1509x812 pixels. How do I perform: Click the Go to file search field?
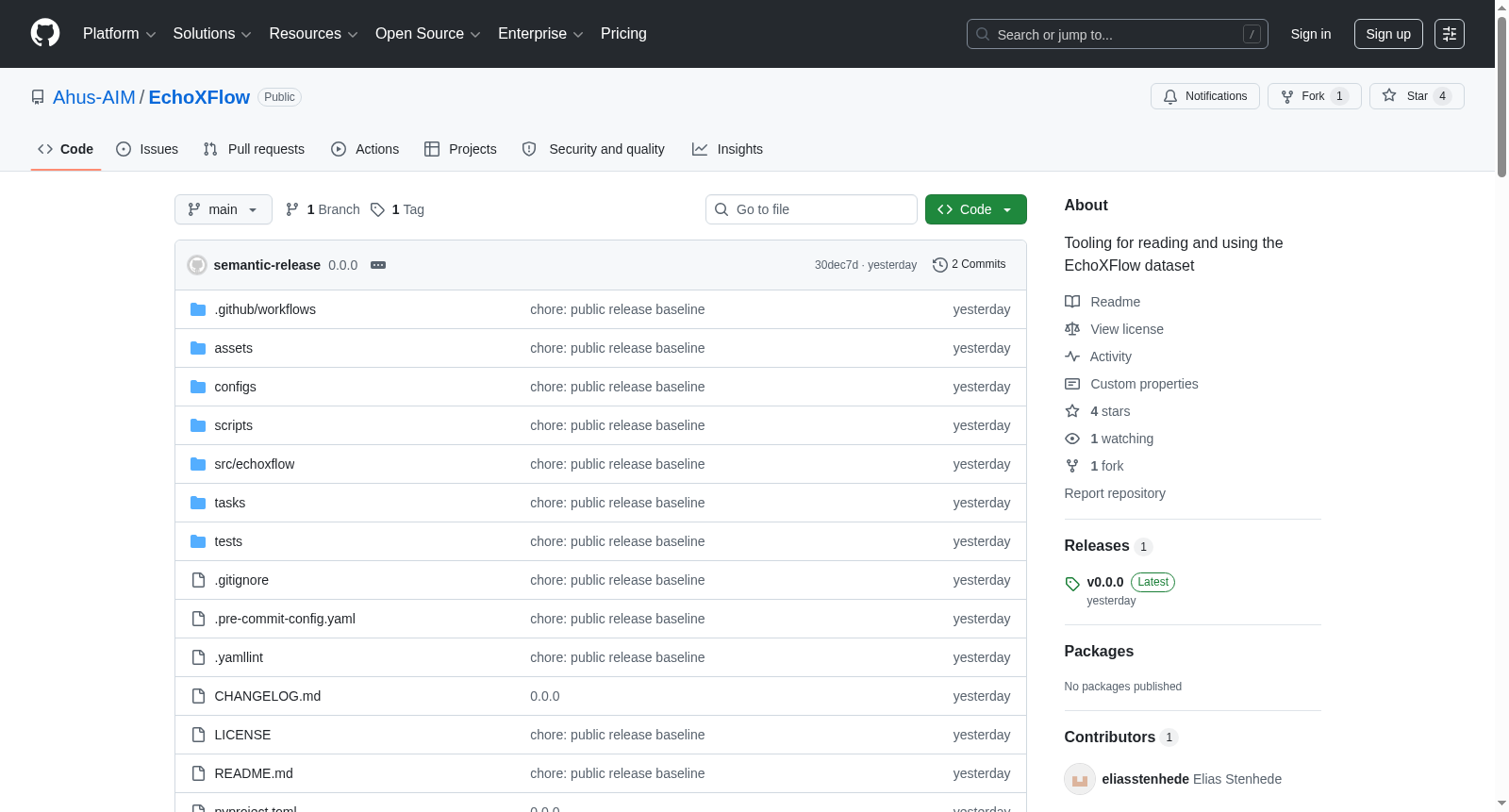click(x=811, y=209)
